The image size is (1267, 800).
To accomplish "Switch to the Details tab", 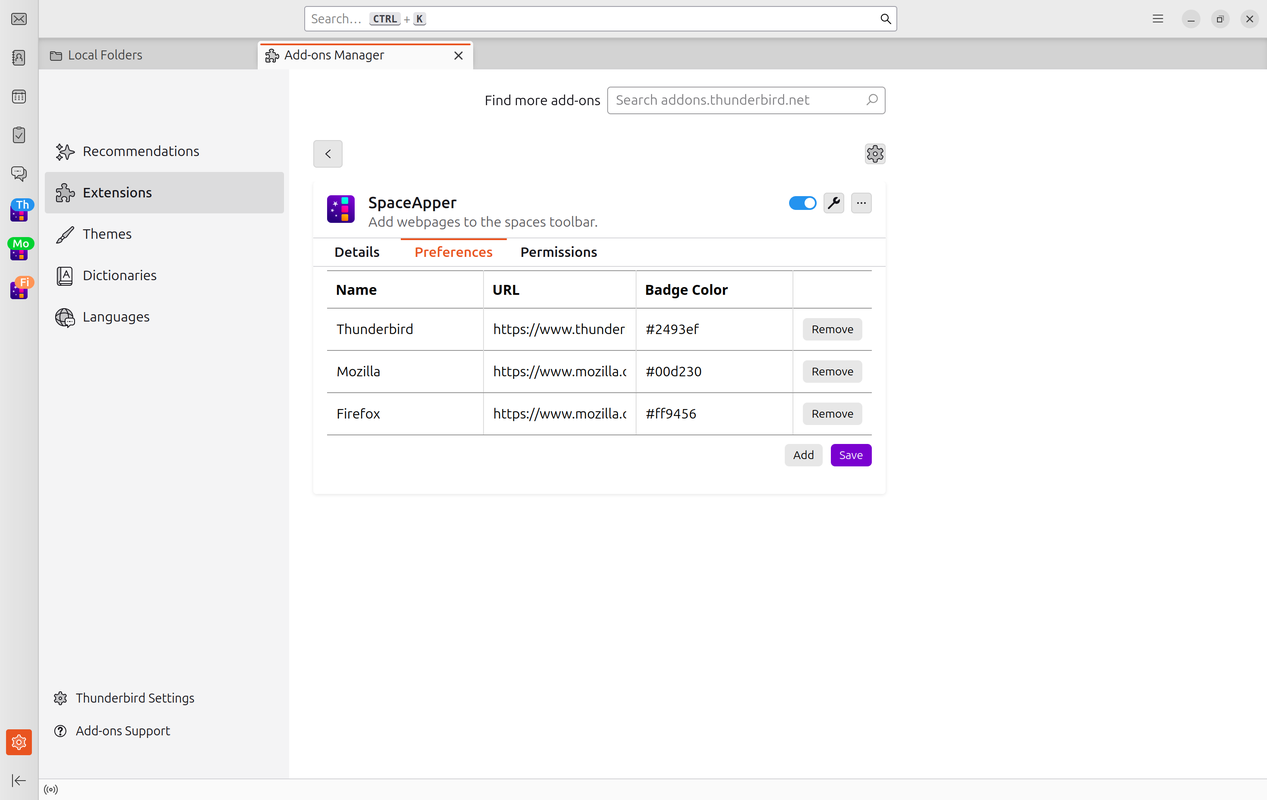I will tap(357, 252).
